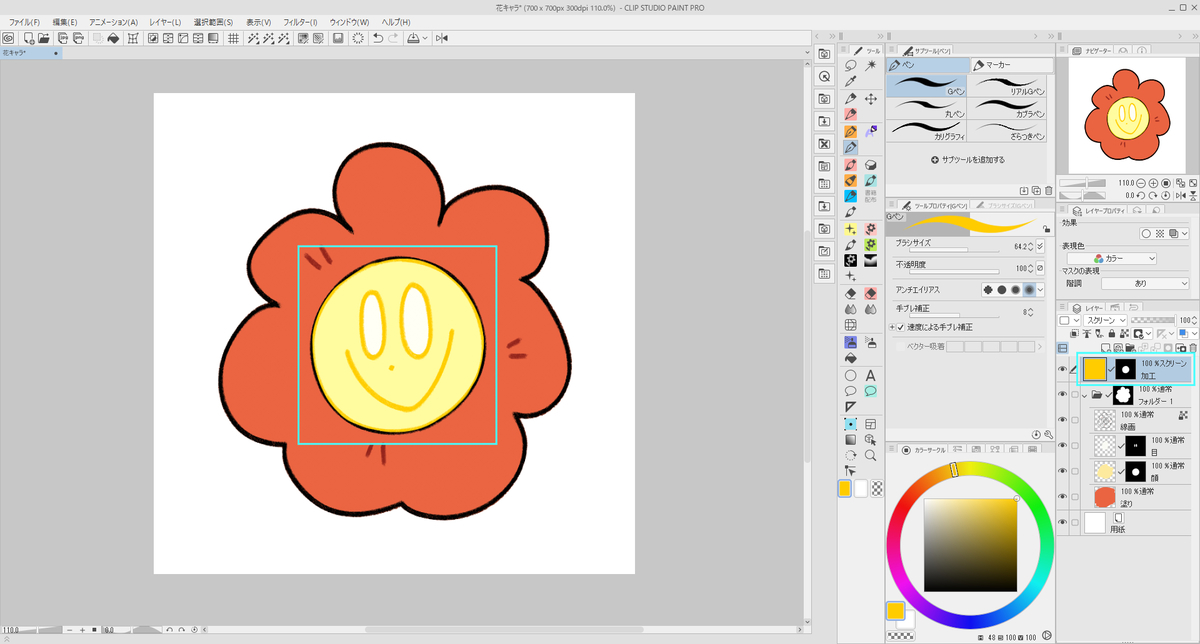The image size is (1200, 644).
Task: Select the speech balloon tool
Action: tap(851, 391)
